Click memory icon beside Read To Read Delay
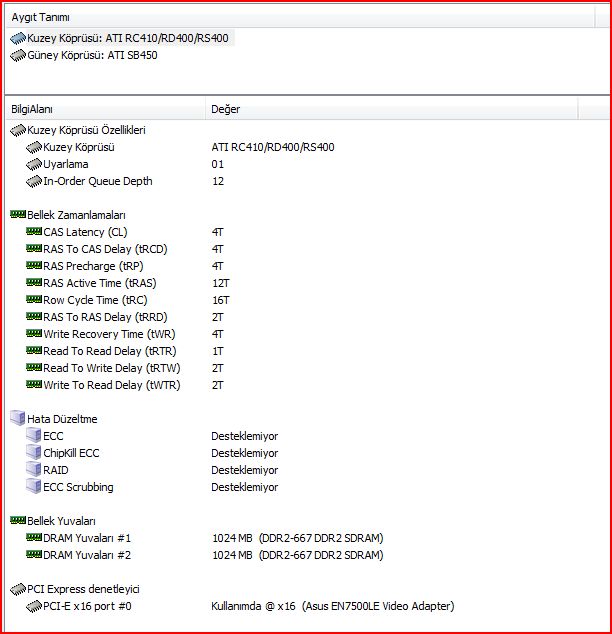 point(34,350)
